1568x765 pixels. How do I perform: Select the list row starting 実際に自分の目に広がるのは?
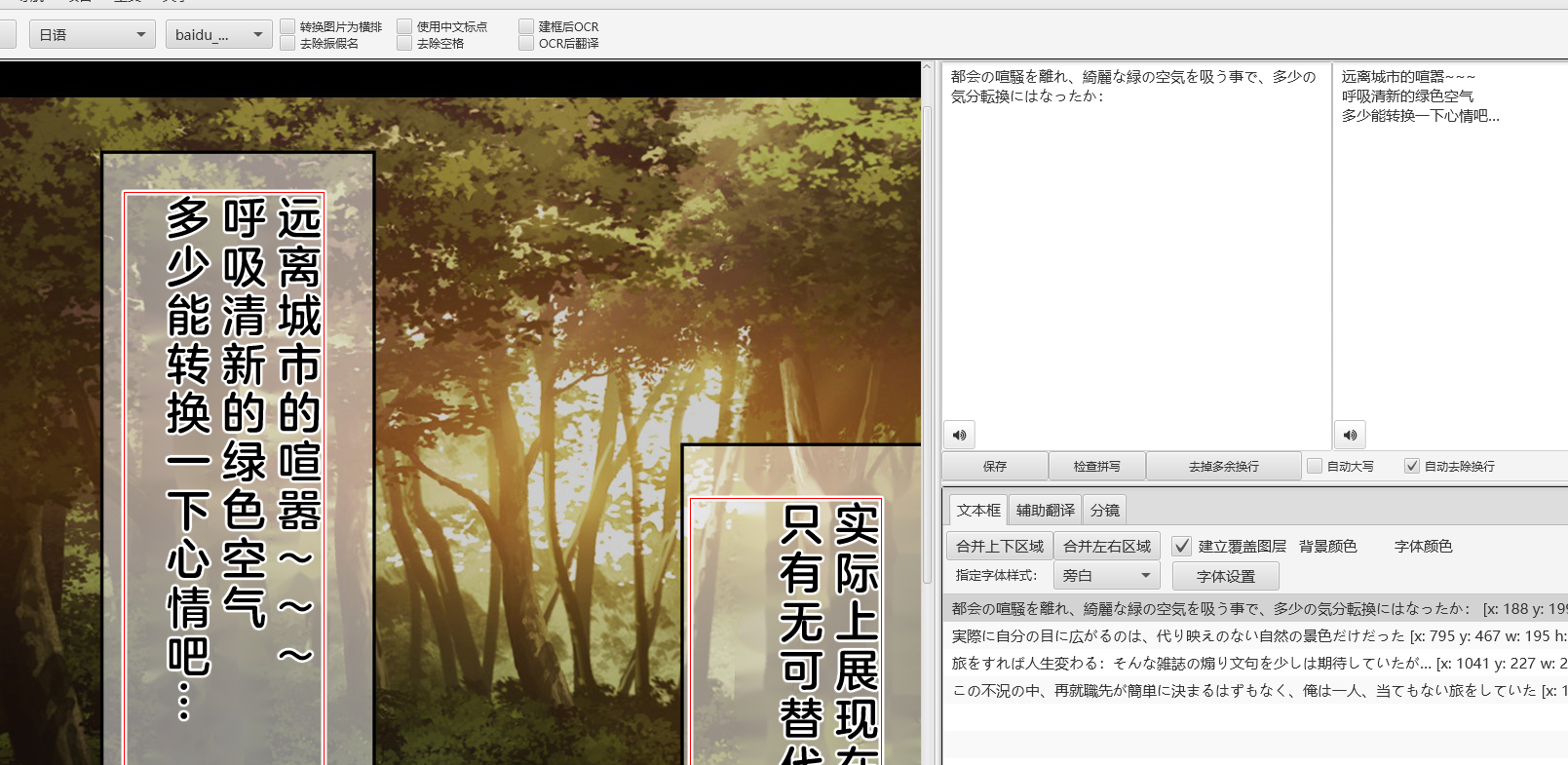tap(1255, 635)
